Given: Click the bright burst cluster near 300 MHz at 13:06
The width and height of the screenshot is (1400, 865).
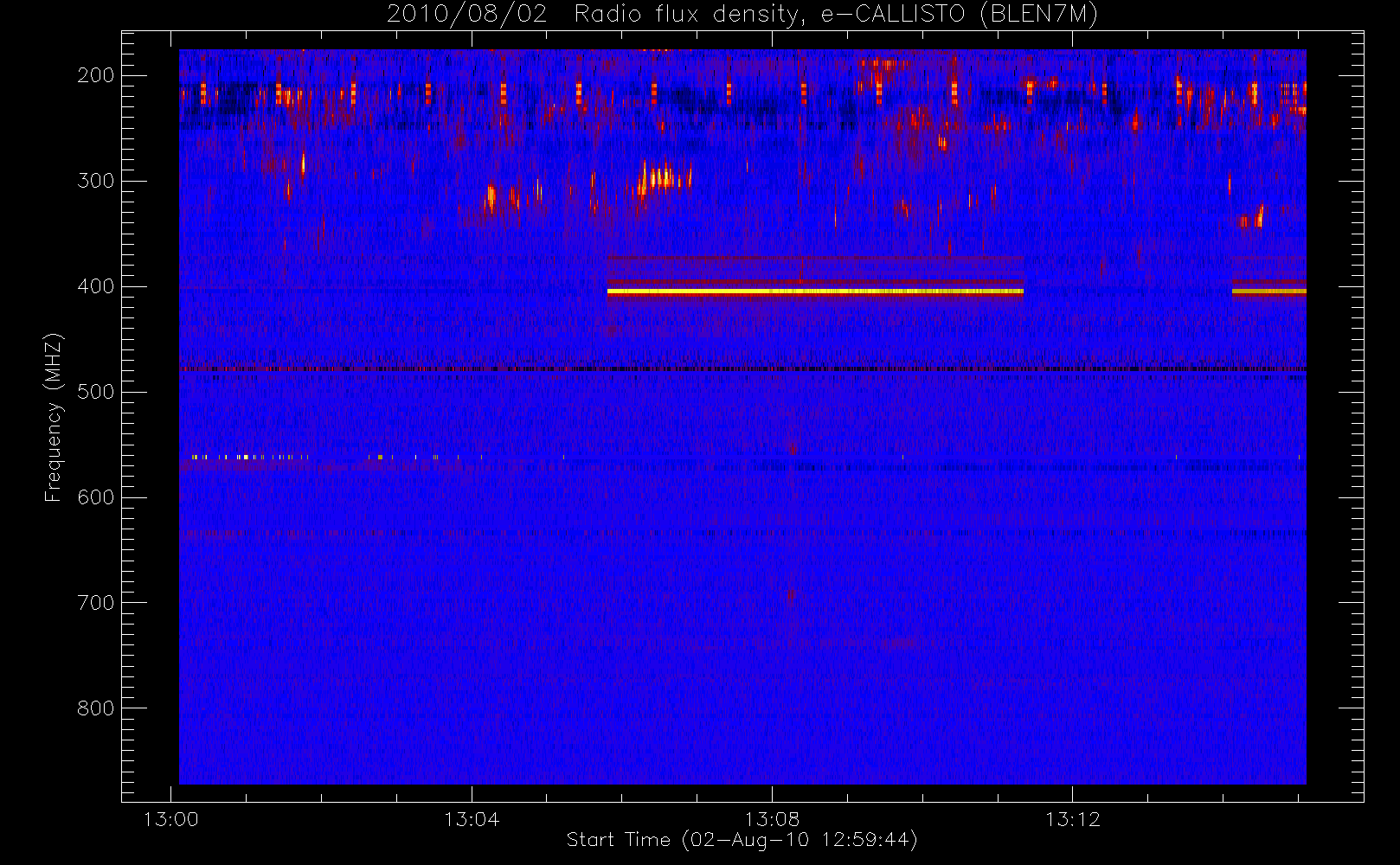Looking at the screenshot, I should (663, 180).
